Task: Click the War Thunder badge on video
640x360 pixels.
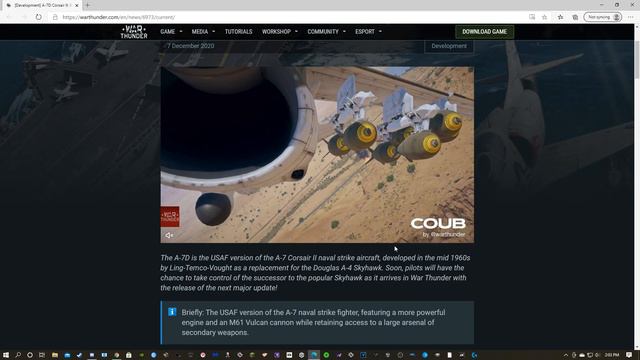Action: (170, 216)
